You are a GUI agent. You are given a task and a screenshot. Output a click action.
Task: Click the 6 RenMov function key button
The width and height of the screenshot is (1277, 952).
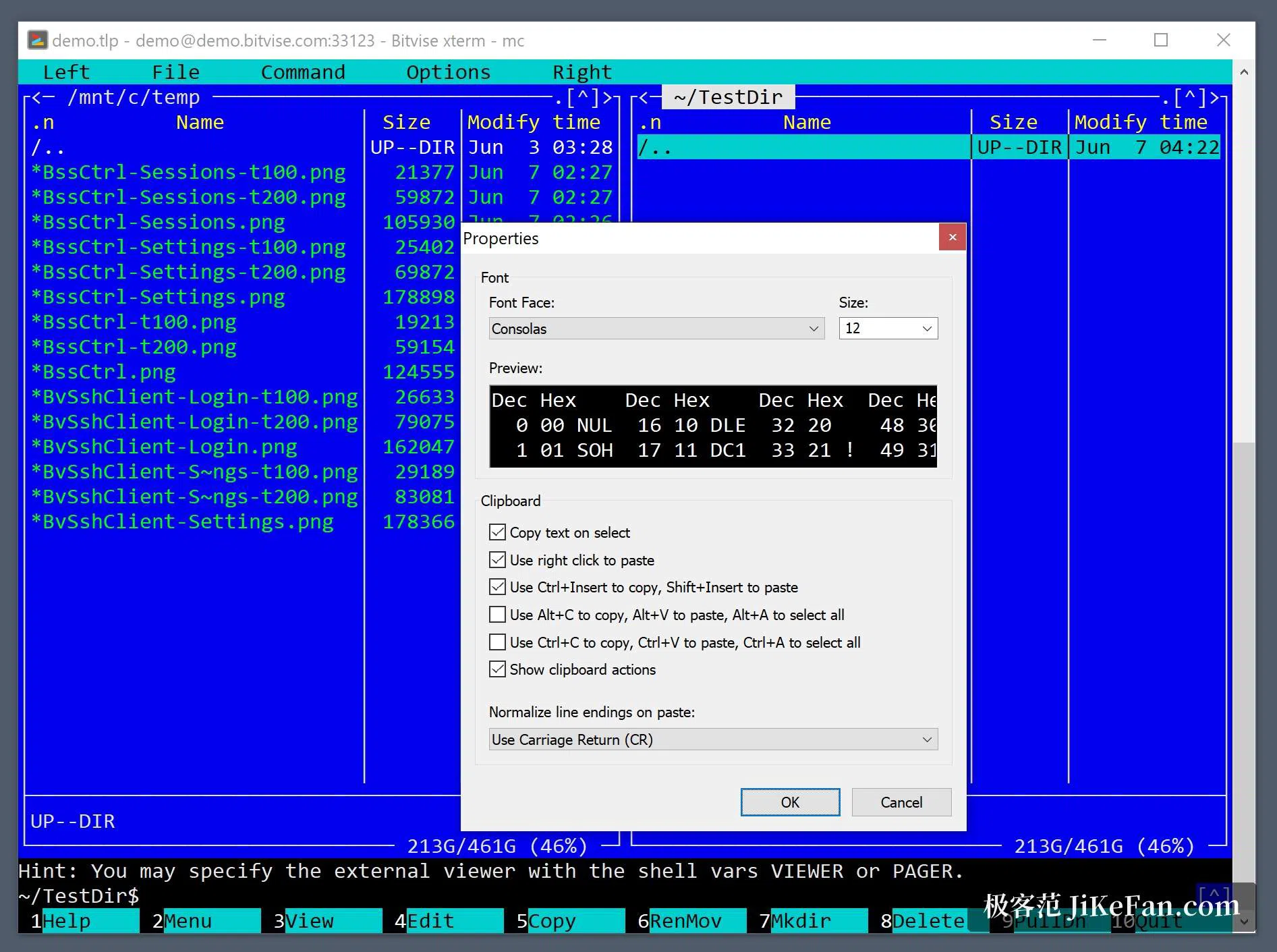691,921
